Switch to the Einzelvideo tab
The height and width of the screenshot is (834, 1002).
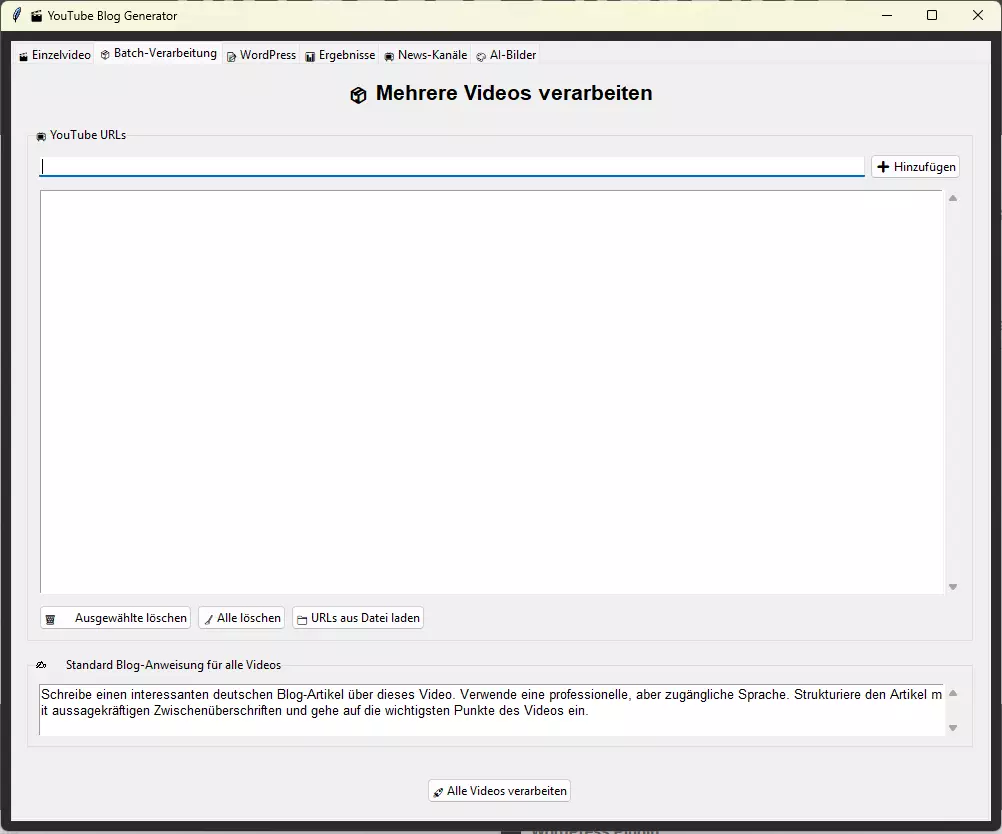click(55, 55)
